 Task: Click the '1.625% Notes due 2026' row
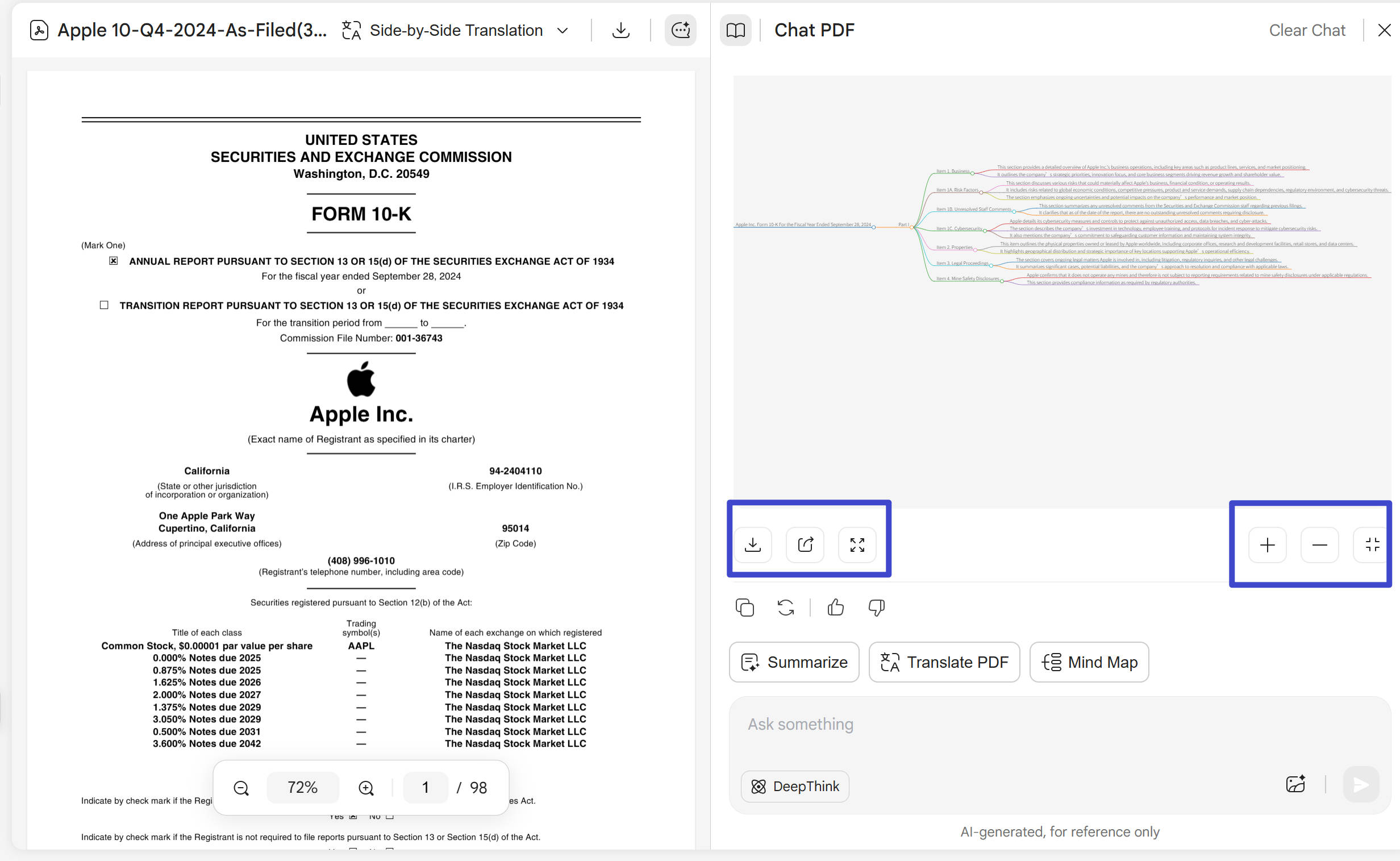click(x=207, y=682)
